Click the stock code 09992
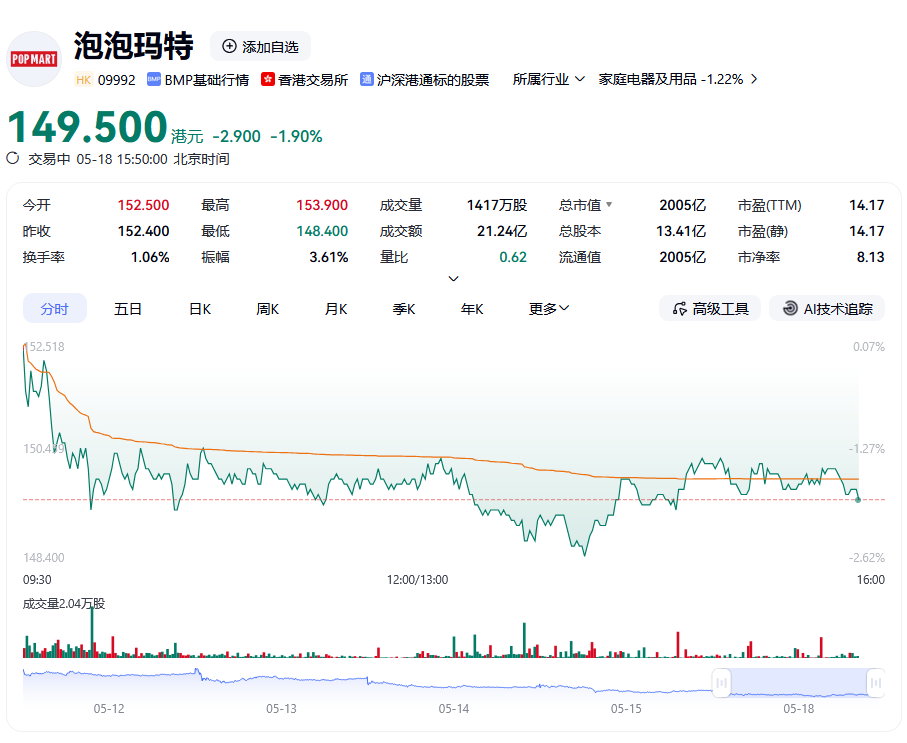 tap(116, 80)
